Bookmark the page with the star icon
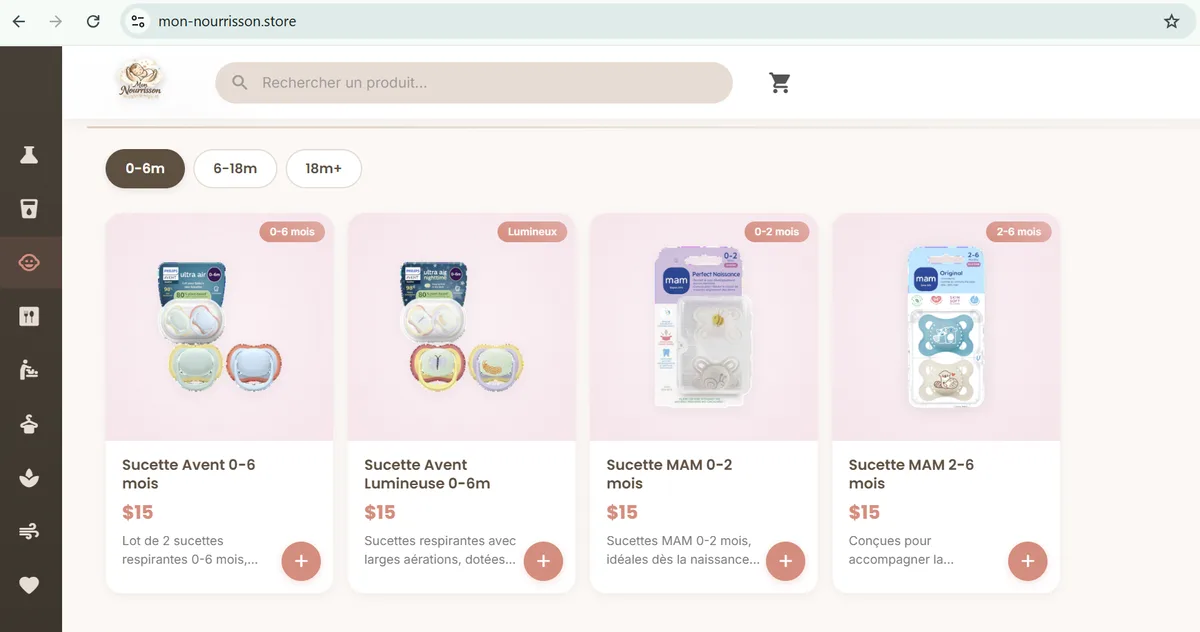 point(1171,20)
